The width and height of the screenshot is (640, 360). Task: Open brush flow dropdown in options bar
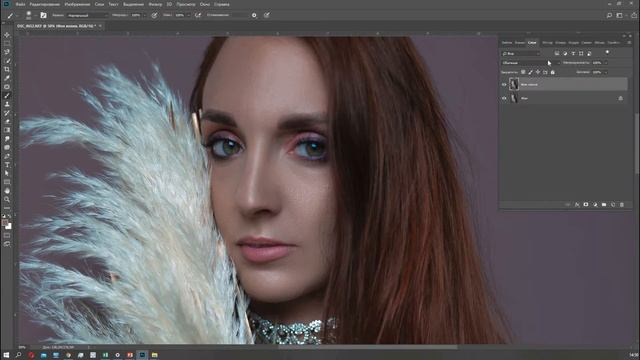tap(188, 15)
